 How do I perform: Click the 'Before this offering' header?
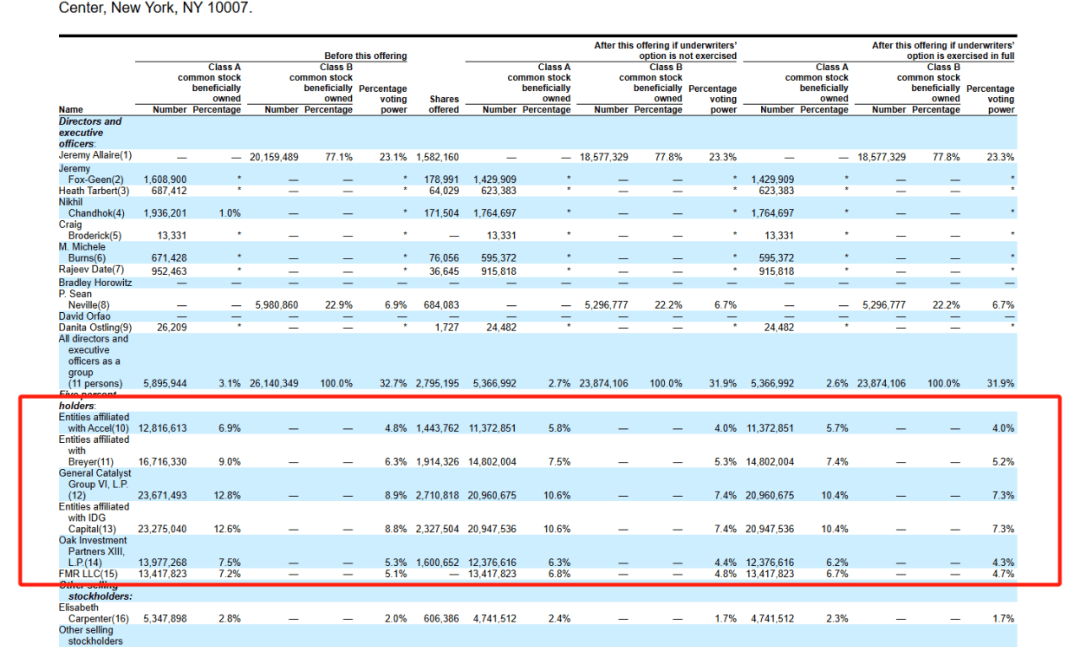coord(365,56)
